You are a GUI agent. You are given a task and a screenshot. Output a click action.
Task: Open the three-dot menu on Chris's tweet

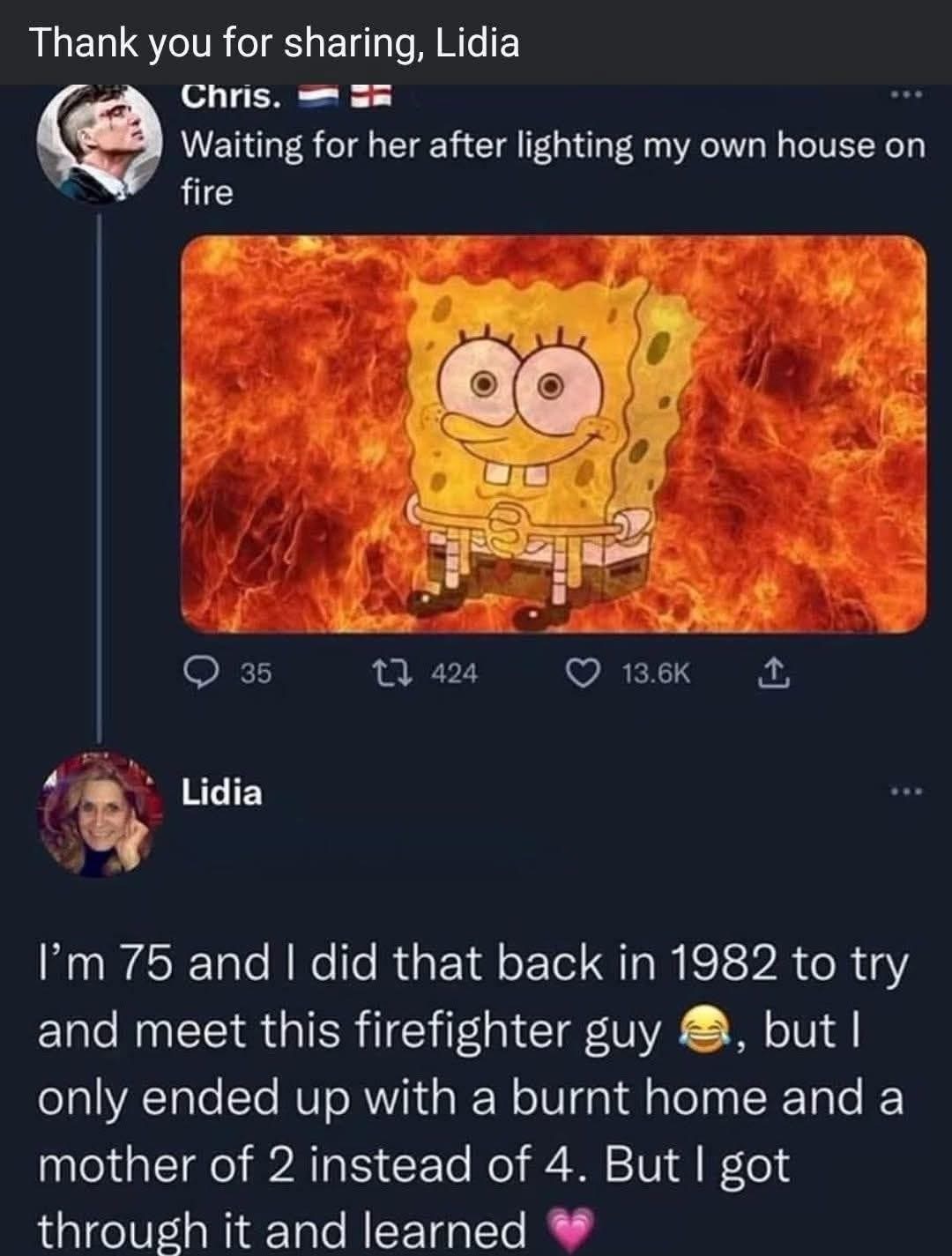click(x=906, y=95)
